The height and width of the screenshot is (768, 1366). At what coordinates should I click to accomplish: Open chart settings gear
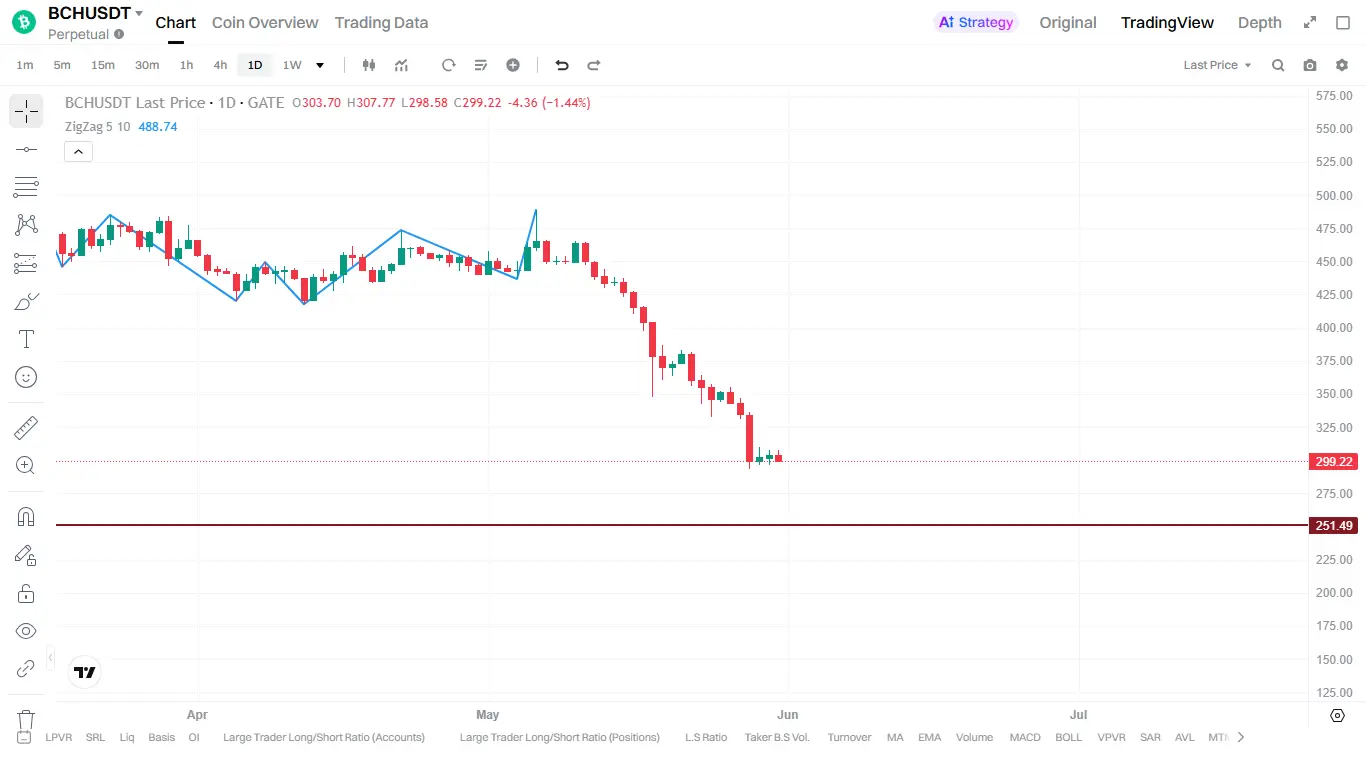tap(1342, 65)
